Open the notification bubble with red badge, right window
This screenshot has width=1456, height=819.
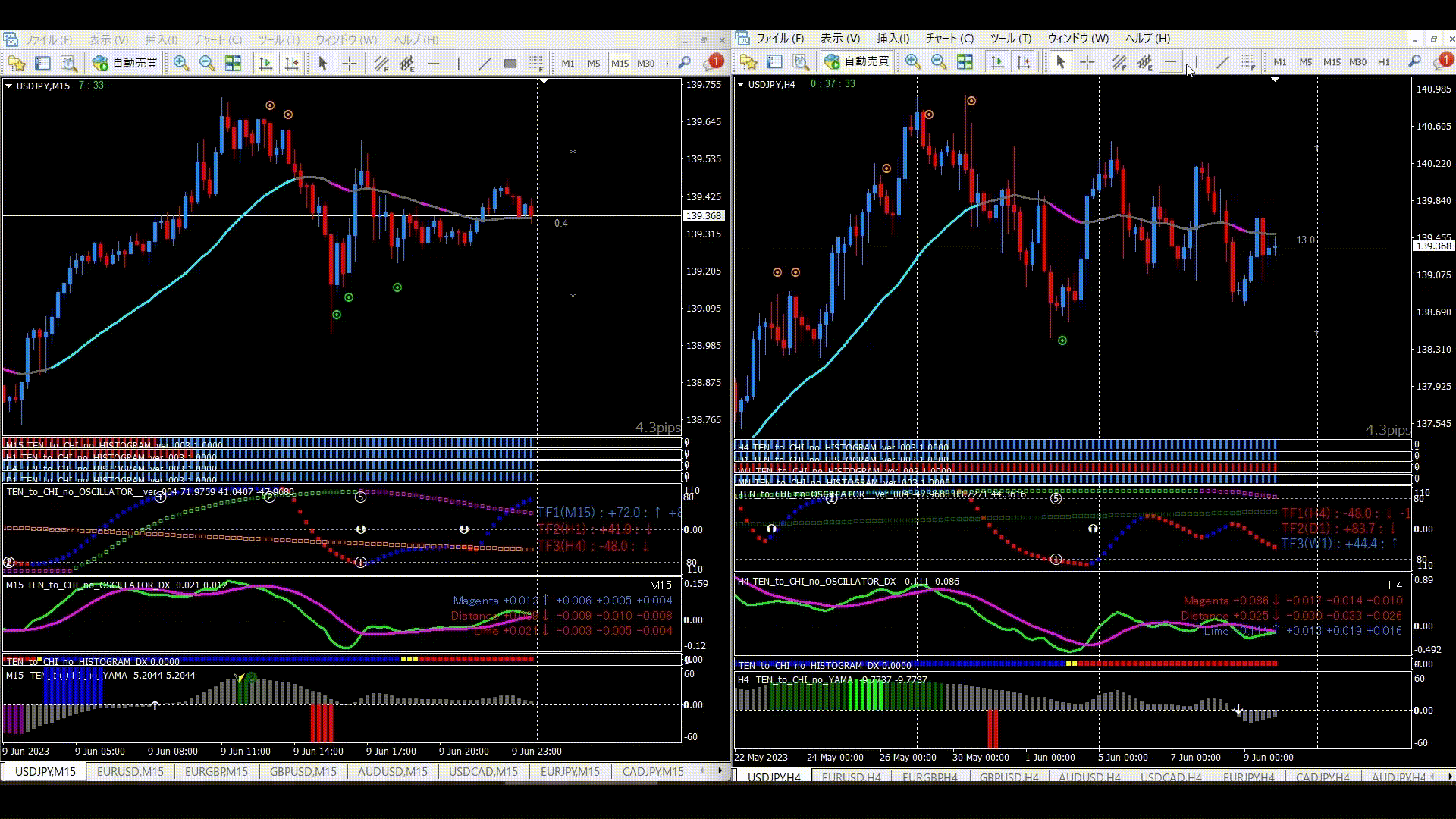coord(1443,62)
